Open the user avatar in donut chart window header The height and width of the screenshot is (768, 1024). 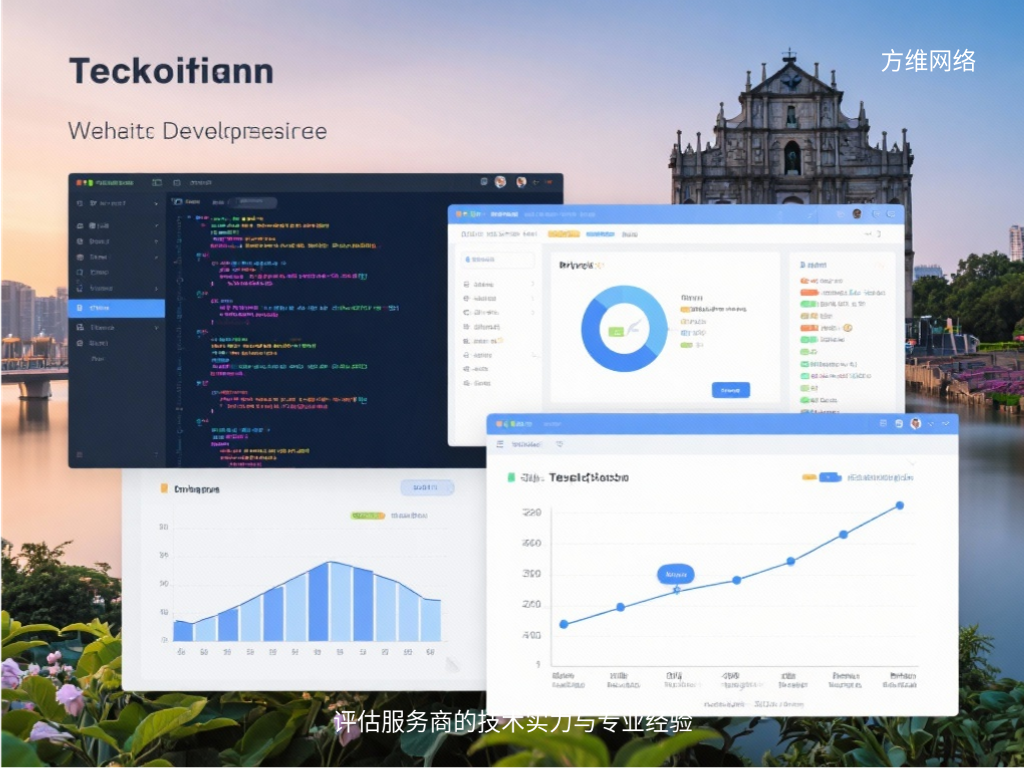[856, 214]
